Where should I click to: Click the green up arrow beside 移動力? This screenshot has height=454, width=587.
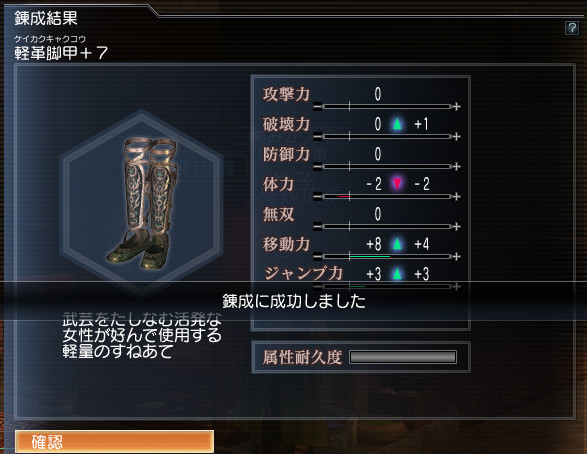pos(397,244)
